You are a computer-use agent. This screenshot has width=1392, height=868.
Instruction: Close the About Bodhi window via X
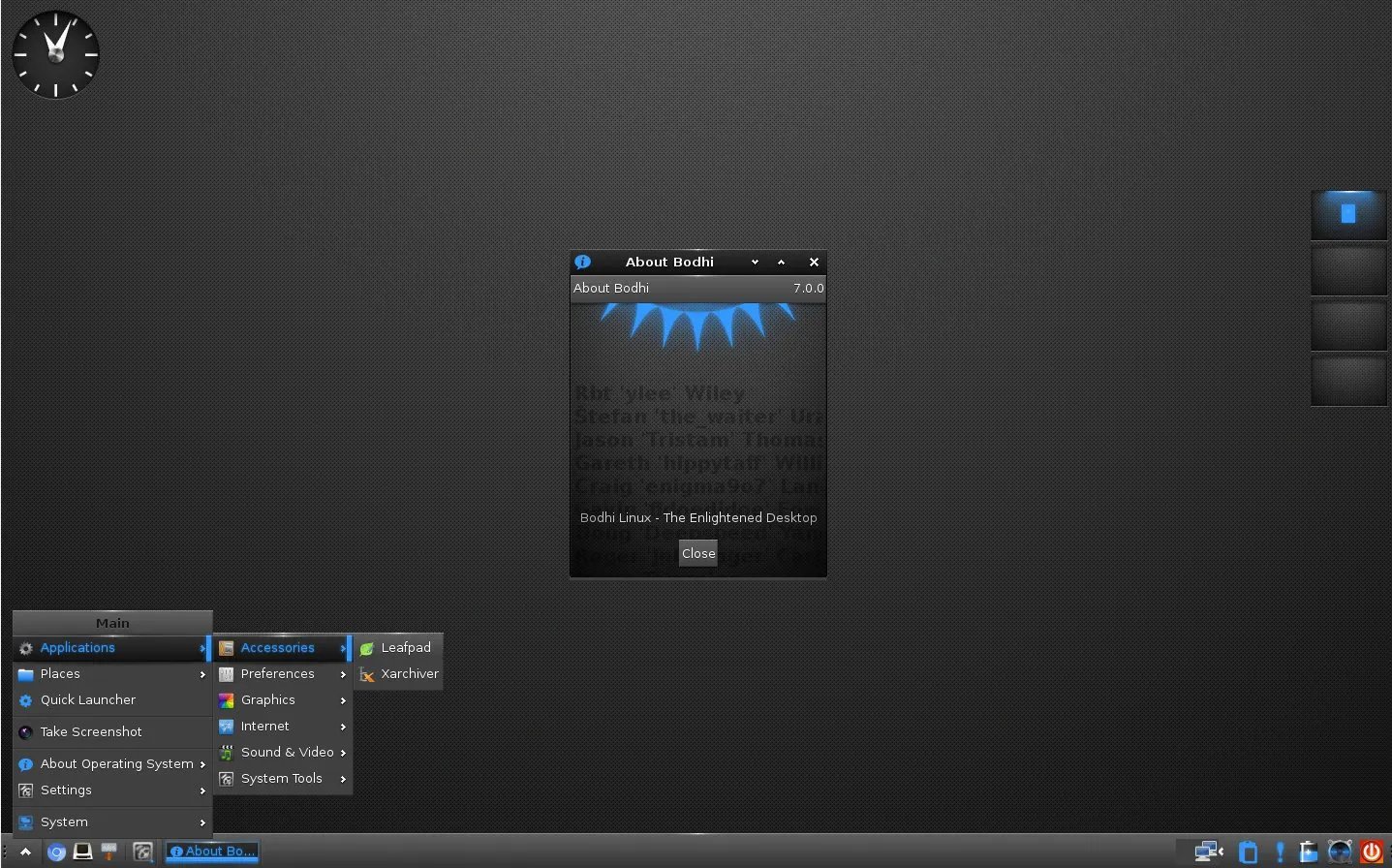click(814, 262)
